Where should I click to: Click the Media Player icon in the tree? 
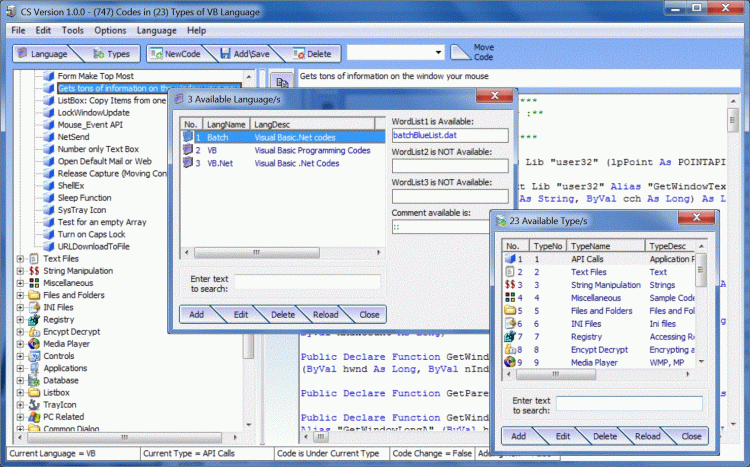34,344
